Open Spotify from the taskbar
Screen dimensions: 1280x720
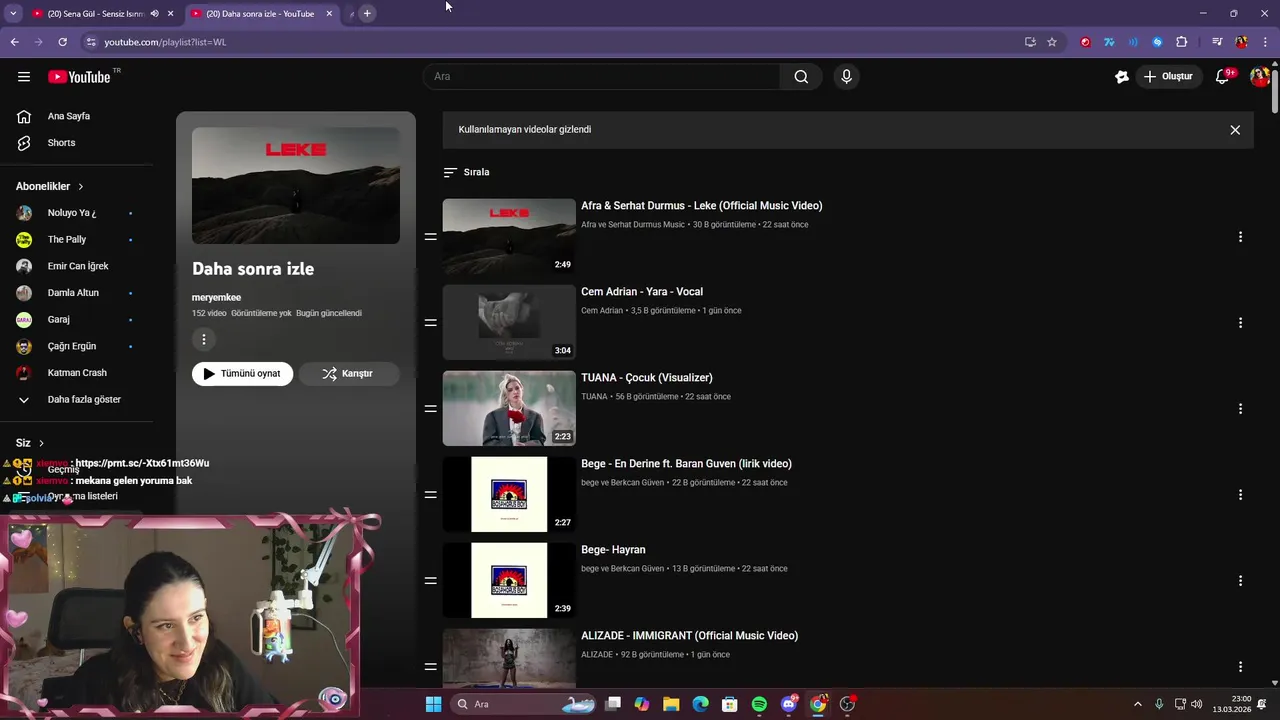tap(759, 704)
